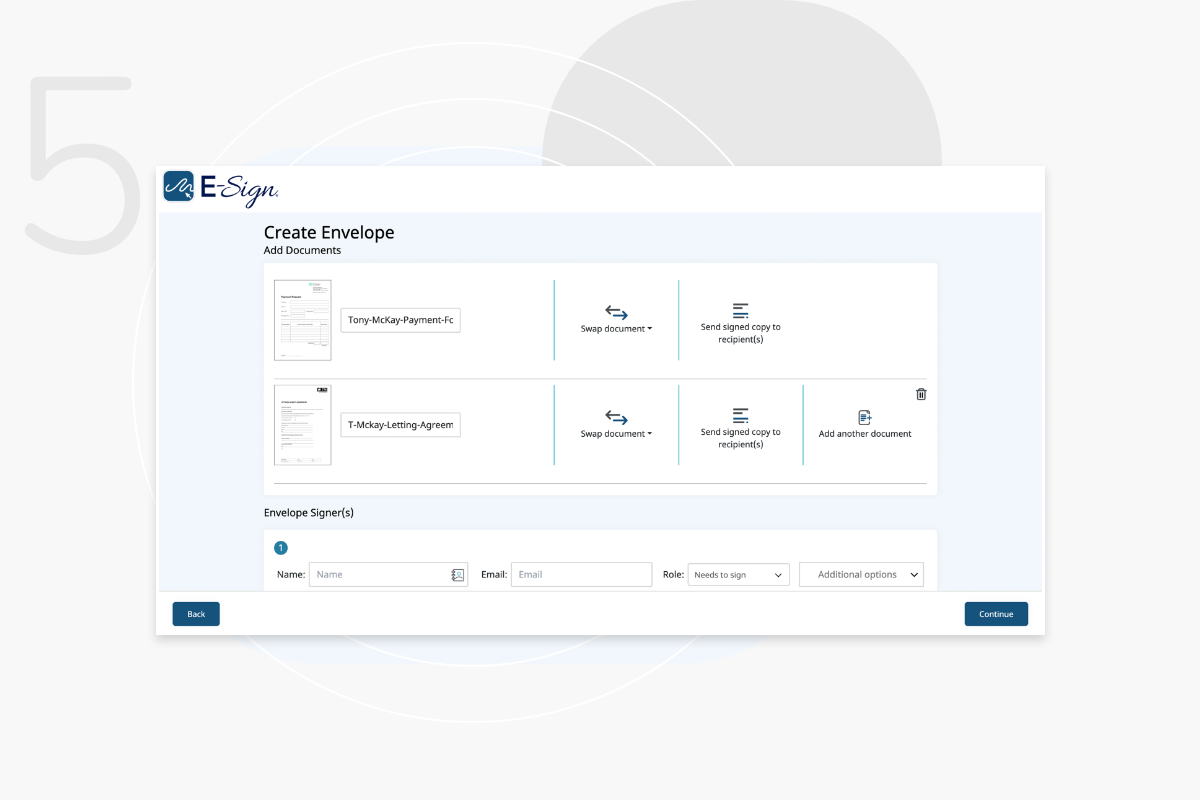The image size is (1200, 800).
Task: Open the Role 'Needs to sign' dropdown
Action: click(739, 575)
